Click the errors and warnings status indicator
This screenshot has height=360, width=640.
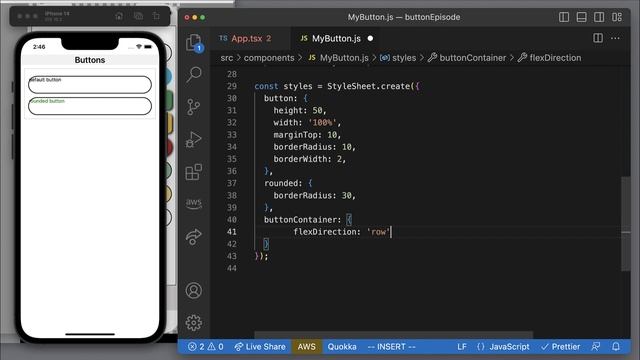pyautogui.click(x=206, y=347)
